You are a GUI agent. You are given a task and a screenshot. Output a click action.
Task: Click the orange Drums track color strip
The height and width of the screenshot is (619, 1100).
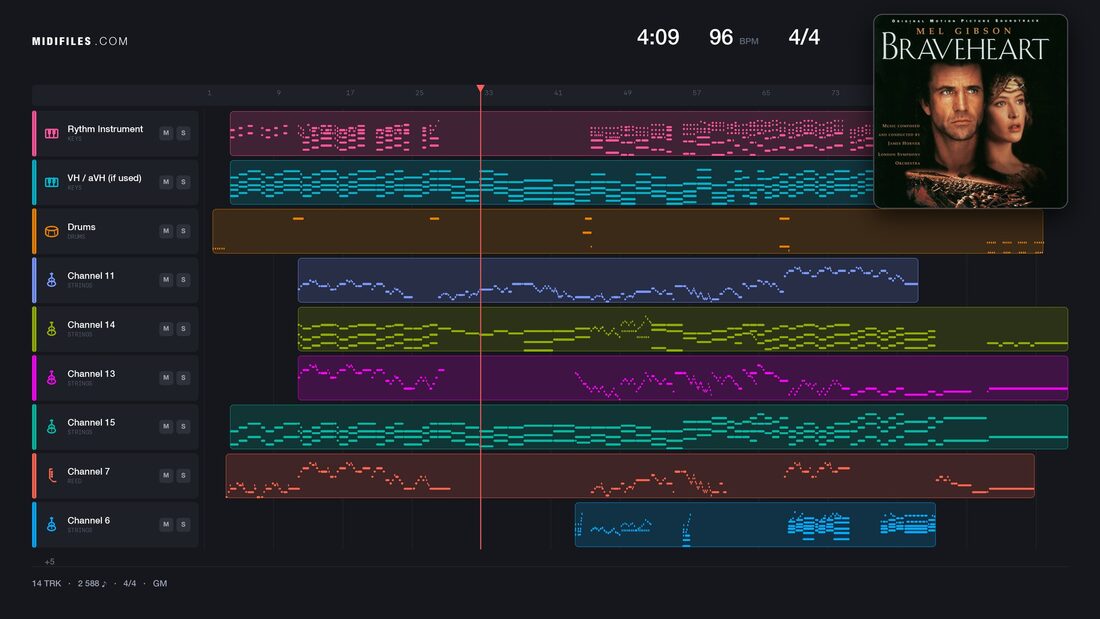(x=34, y=231)
